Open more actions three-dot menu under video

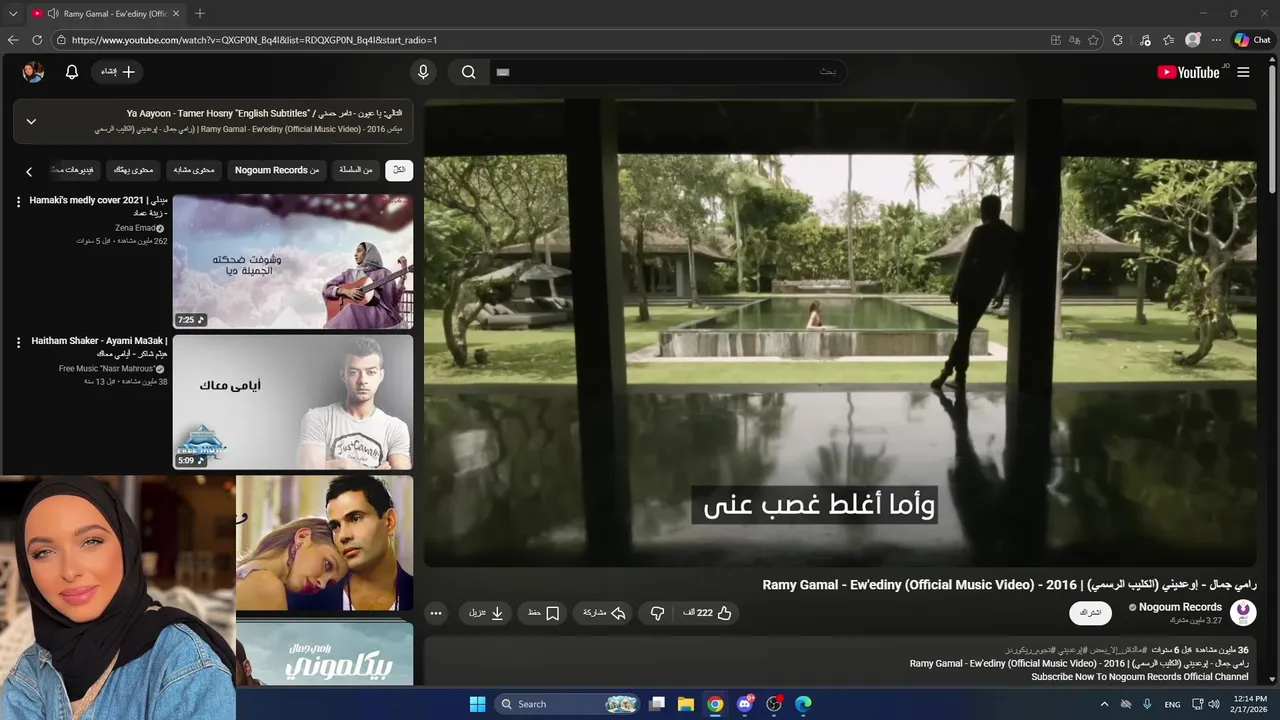(x=435, y=613)
